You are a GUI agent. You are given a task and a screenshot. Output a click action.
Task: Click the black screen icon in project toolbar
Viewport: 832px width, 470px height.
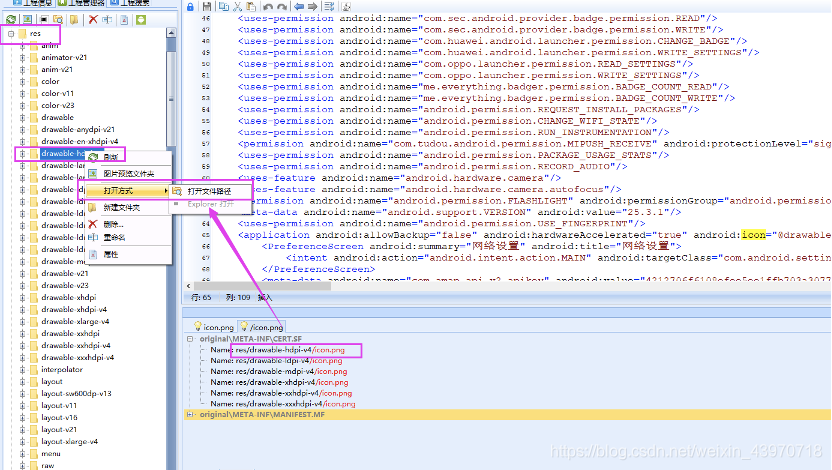[44, 20]
